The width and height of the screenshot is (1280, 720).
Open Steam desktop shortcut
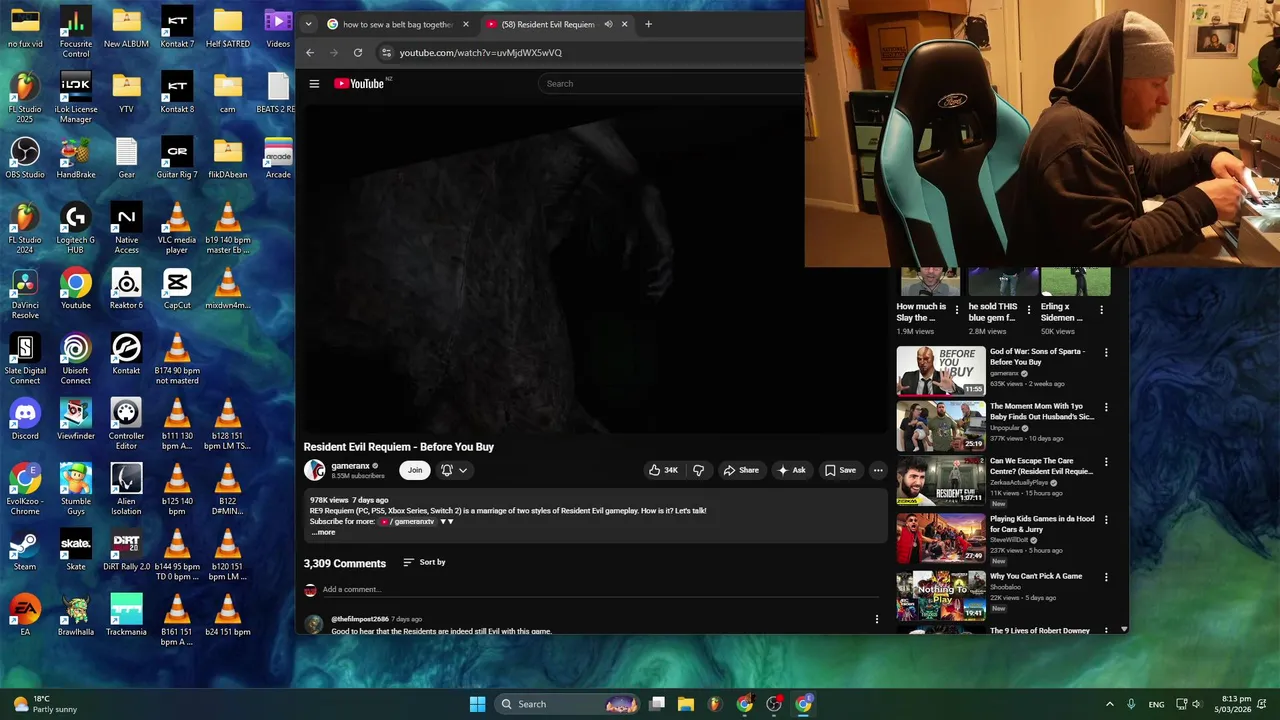(25, 551)
